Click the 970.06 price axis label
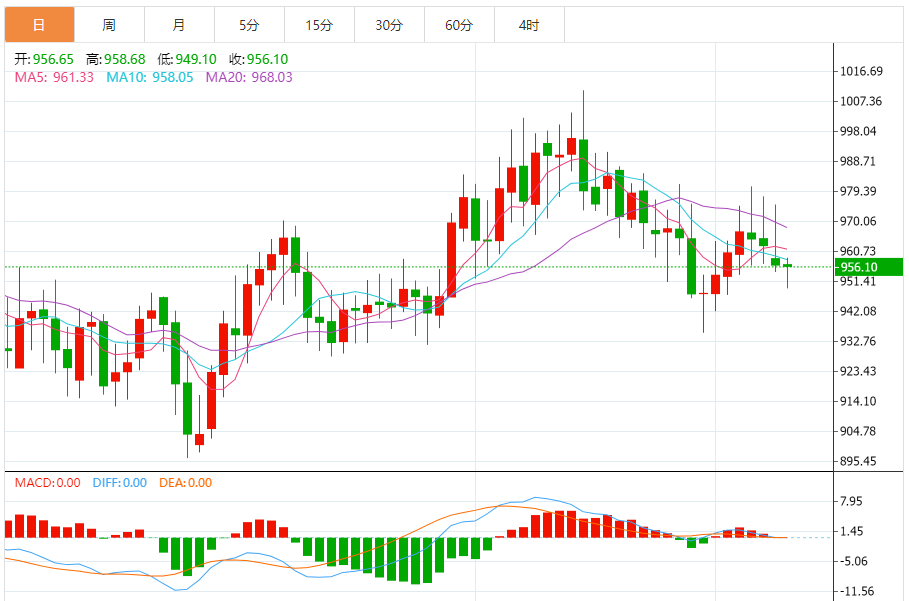Screen dimensions: 909x601 [x=859, y=221]
